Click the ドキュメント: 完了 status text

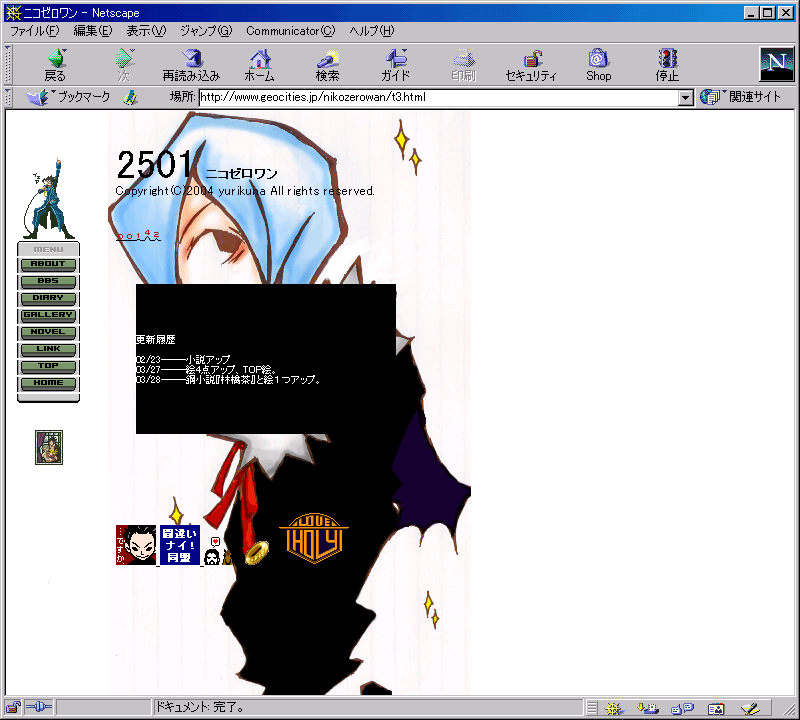[199, 707]
